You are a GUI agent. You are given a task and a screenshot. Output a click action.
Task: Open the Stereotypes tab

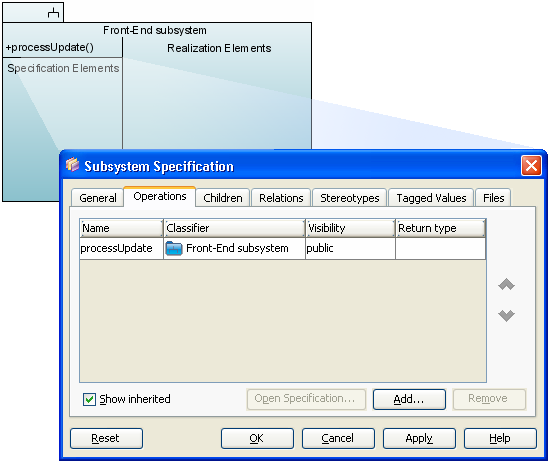tap(349, 198)
